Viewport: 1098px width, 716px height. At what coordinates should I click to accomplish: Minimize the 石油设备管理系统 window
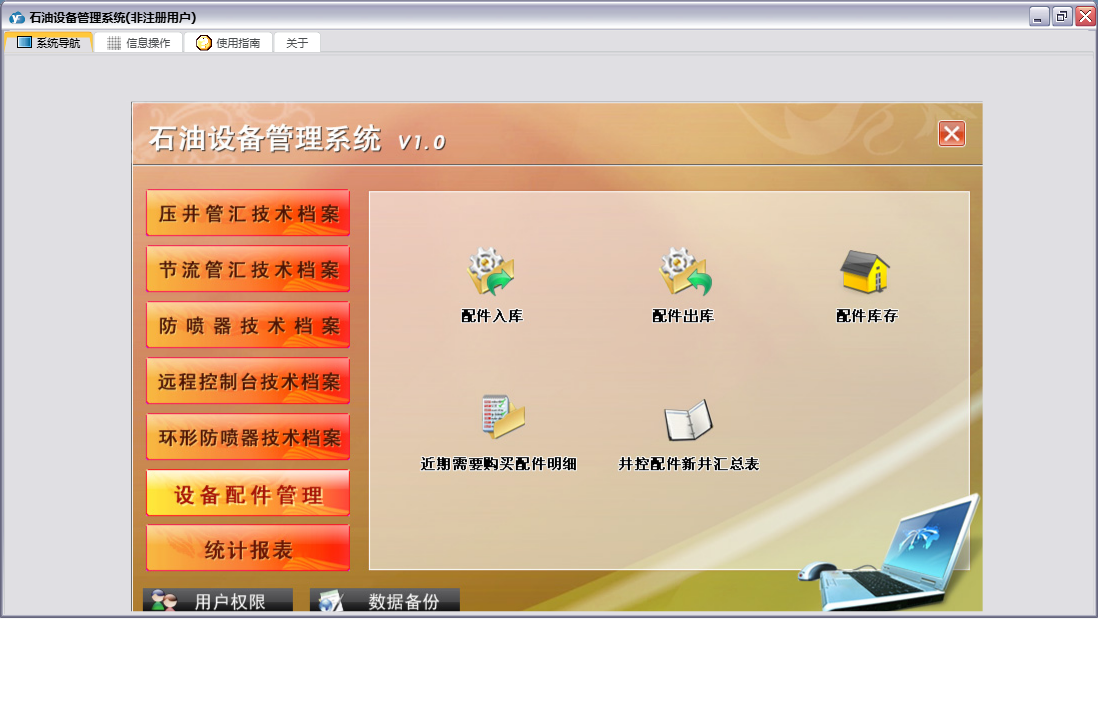(x=1038, y=16)
